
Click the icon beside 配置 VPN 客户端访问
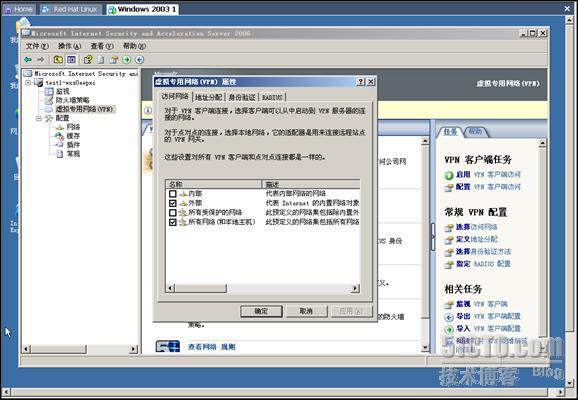click(x=449, y=188)
